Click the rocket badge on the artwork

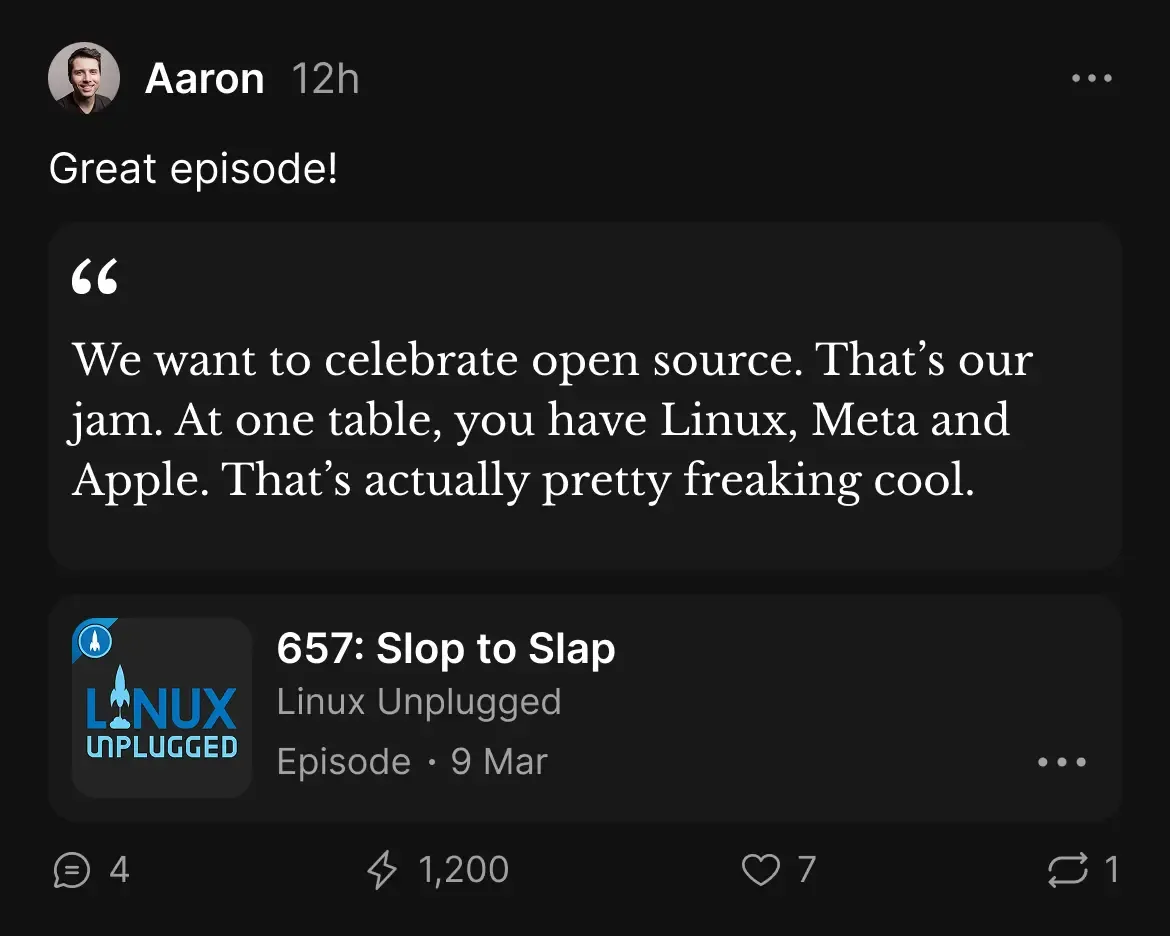point(95,639)
